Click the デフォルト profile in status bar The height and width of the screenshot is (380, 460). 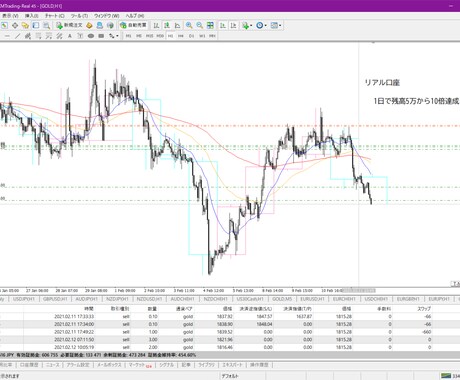230,376
